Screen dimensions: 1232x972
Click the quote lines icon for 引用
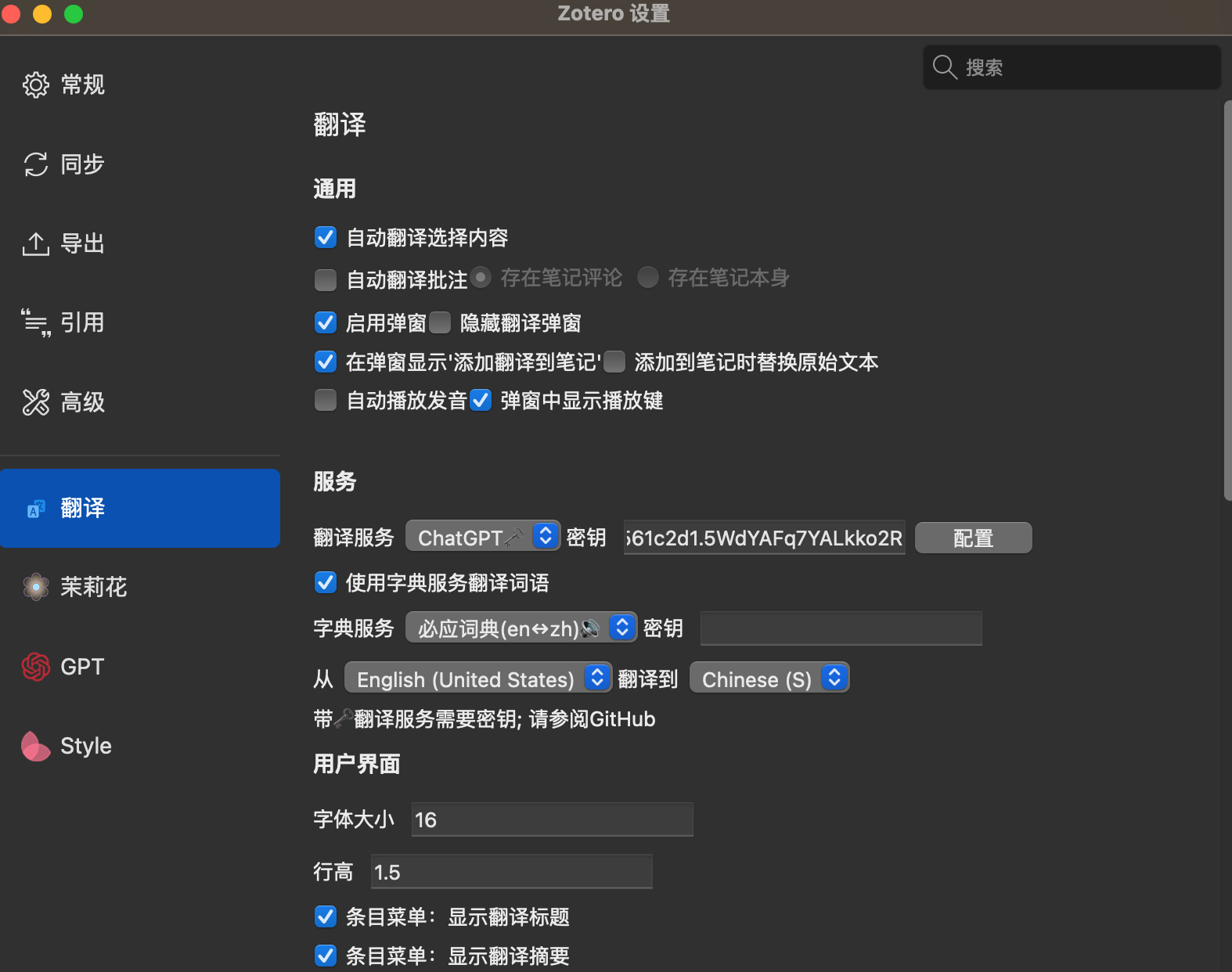tap(36, 322)
